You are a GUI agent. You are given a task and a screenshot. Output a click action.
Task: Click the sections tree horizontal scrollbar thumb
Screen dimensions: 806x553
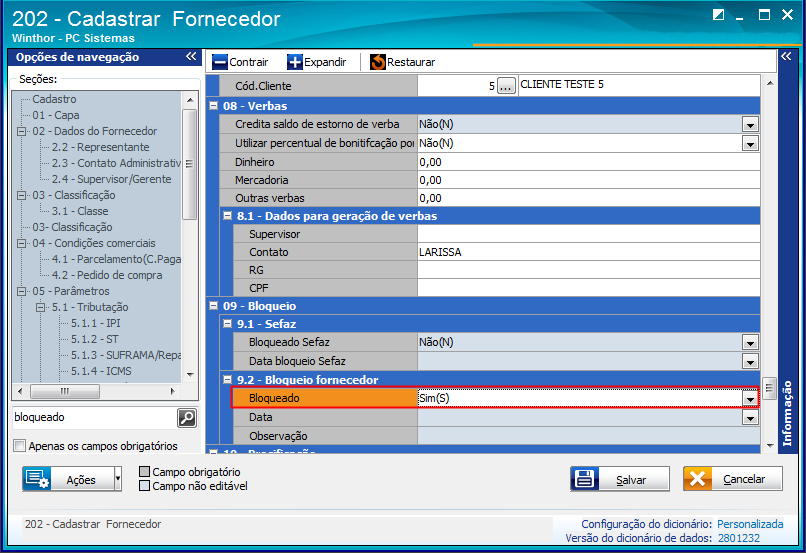click(65, 391)
